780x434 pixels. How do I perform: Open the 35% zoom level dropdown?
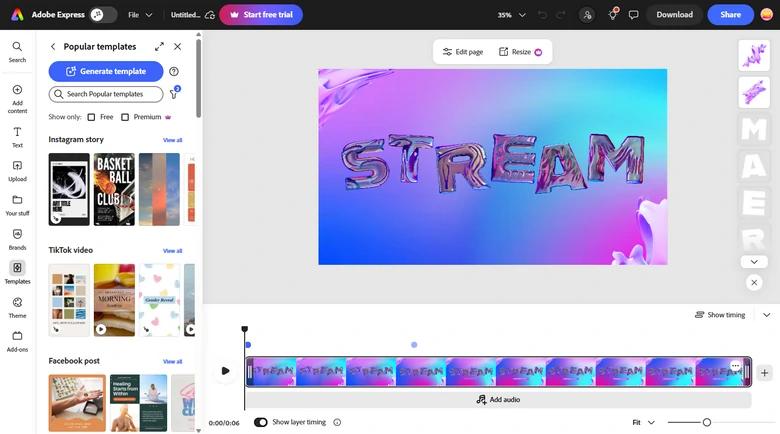pyautogui.click(x=512, y=15)
